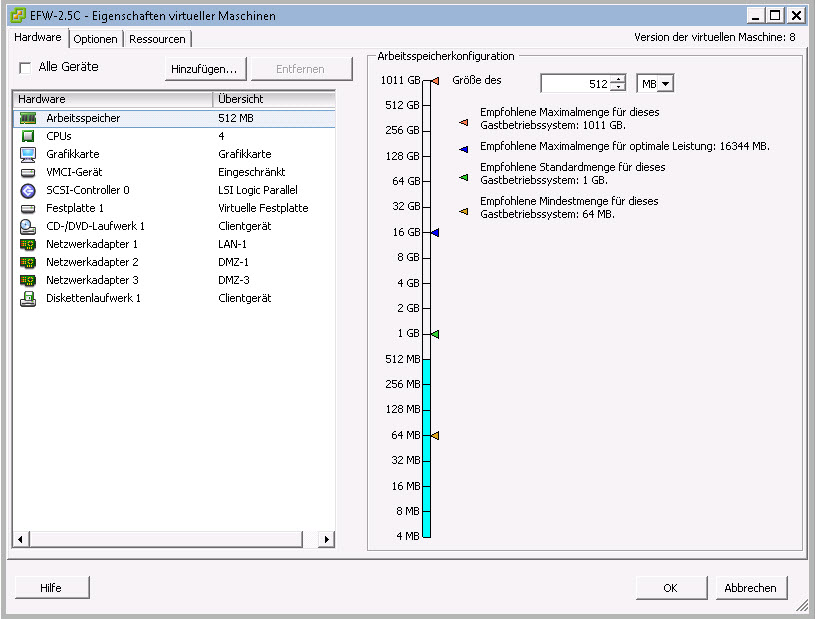Click the green 1 GB slider marker
This screenshot has width=815, height=619.
point(435,334)
